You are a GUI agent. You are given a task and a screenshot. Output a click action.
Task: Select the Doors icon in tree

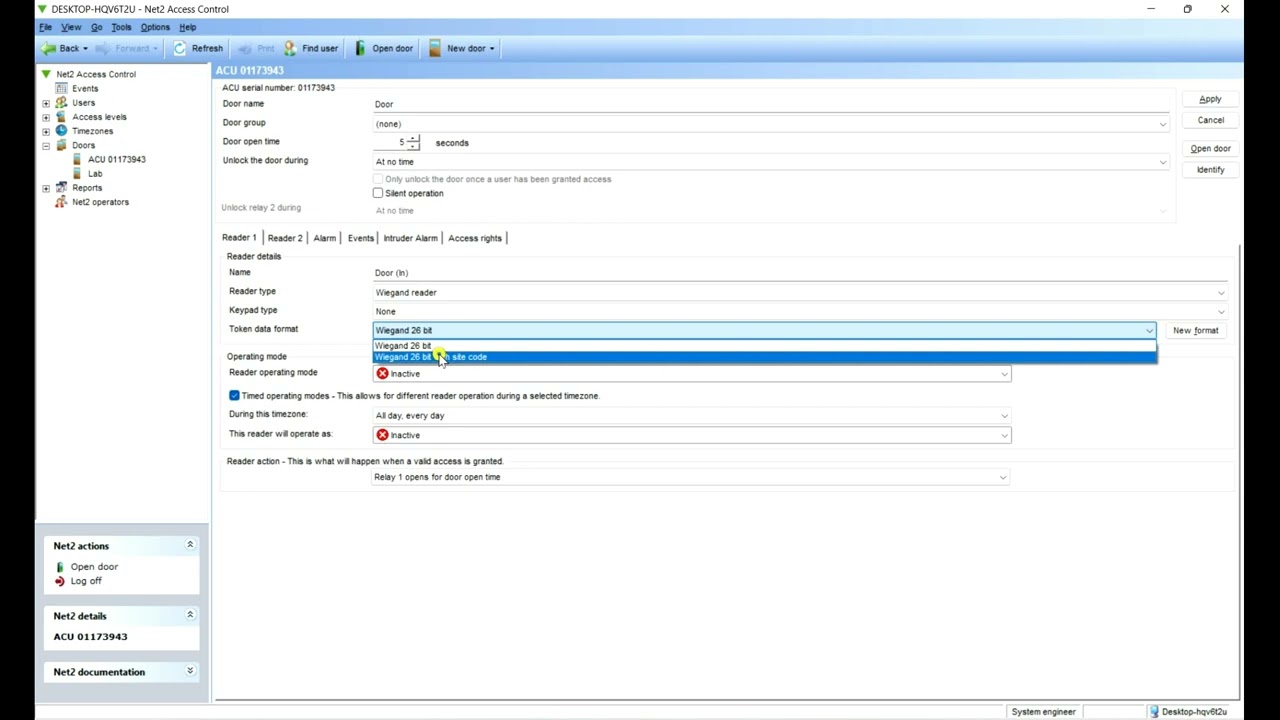click(61, 145)
